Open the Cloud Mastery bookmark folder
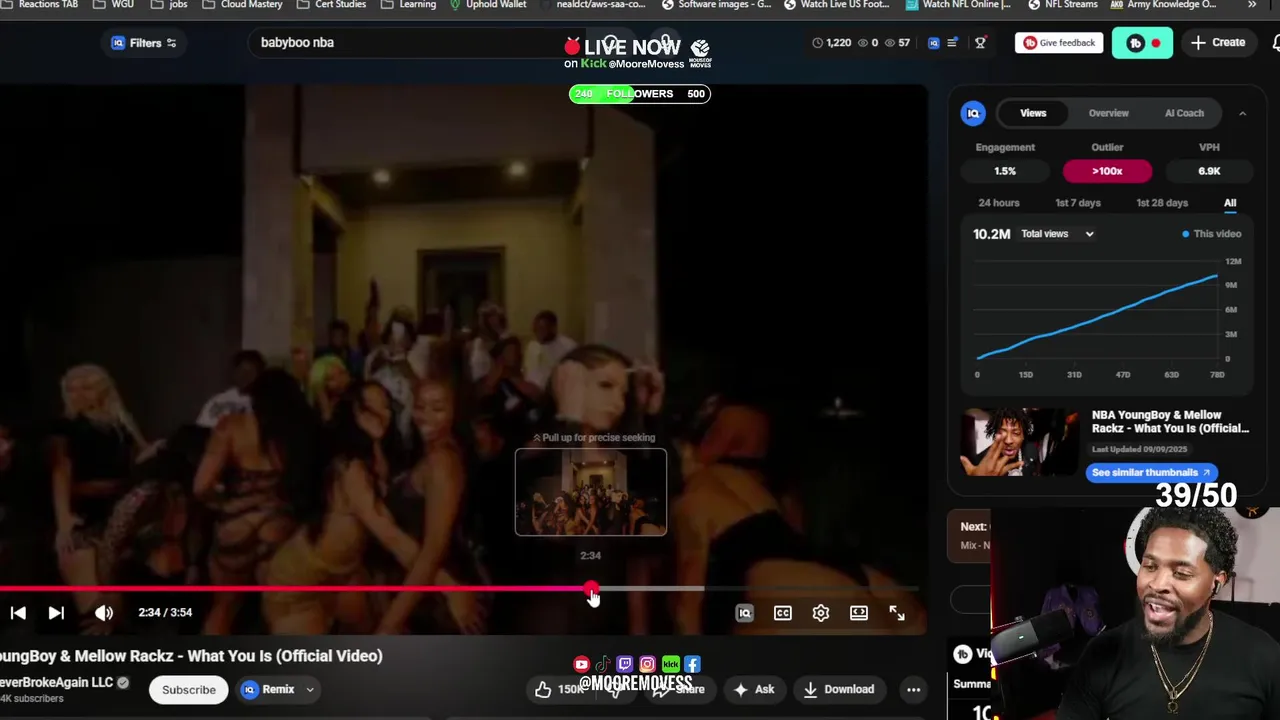The height and width of the screenshot is (720, 1280). point(242,5)
